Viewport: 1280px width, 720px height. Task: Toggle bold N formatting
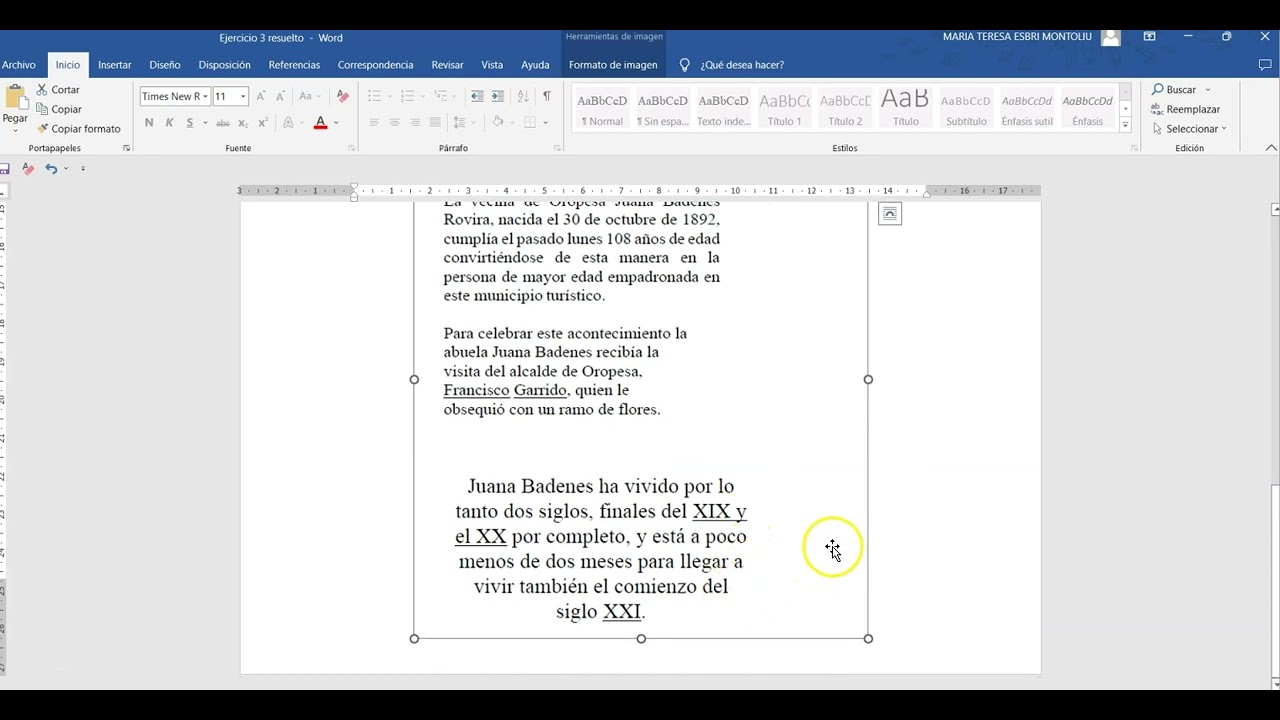149,123
